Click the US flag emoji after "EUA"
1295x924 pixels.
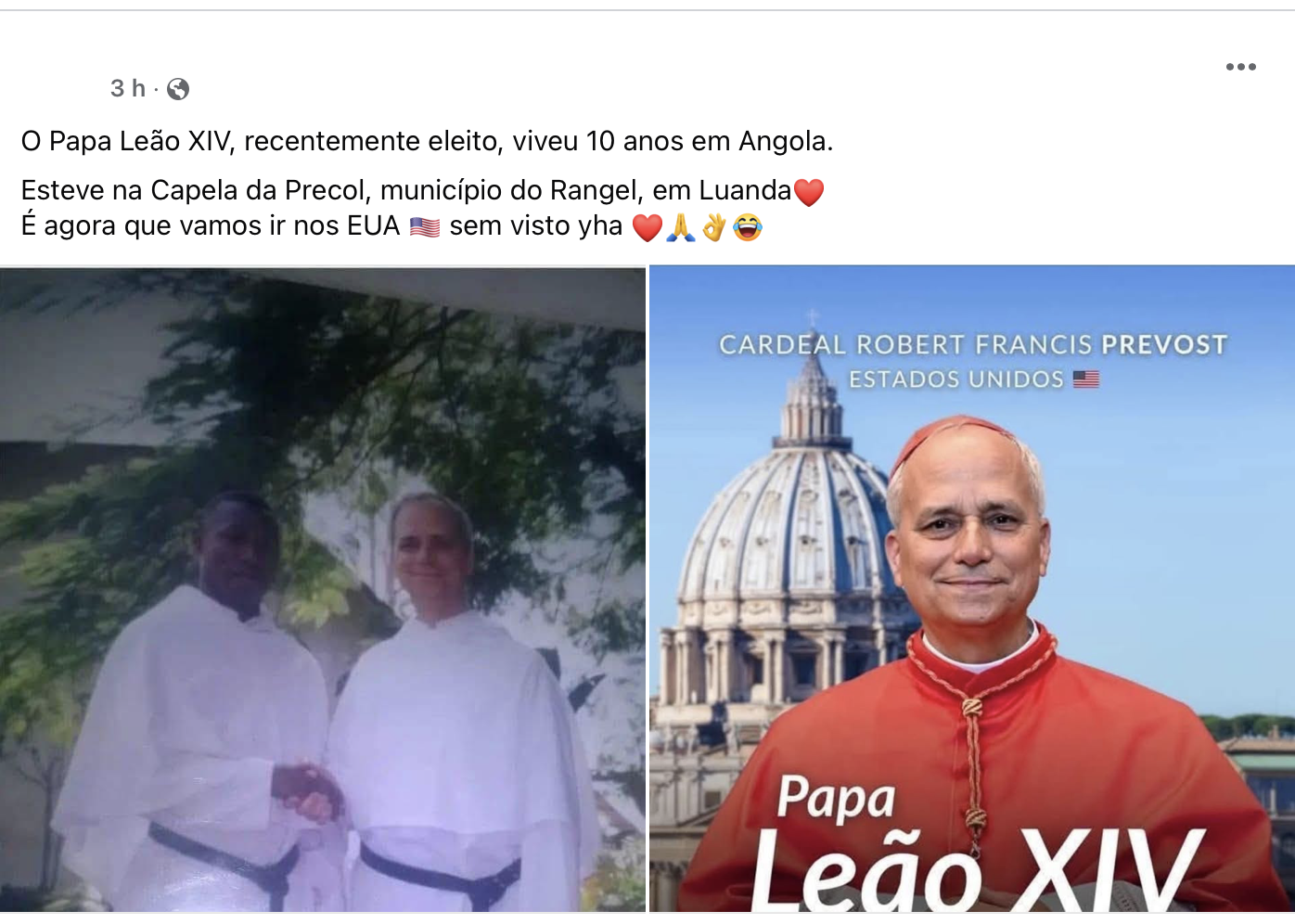[425, 226]
